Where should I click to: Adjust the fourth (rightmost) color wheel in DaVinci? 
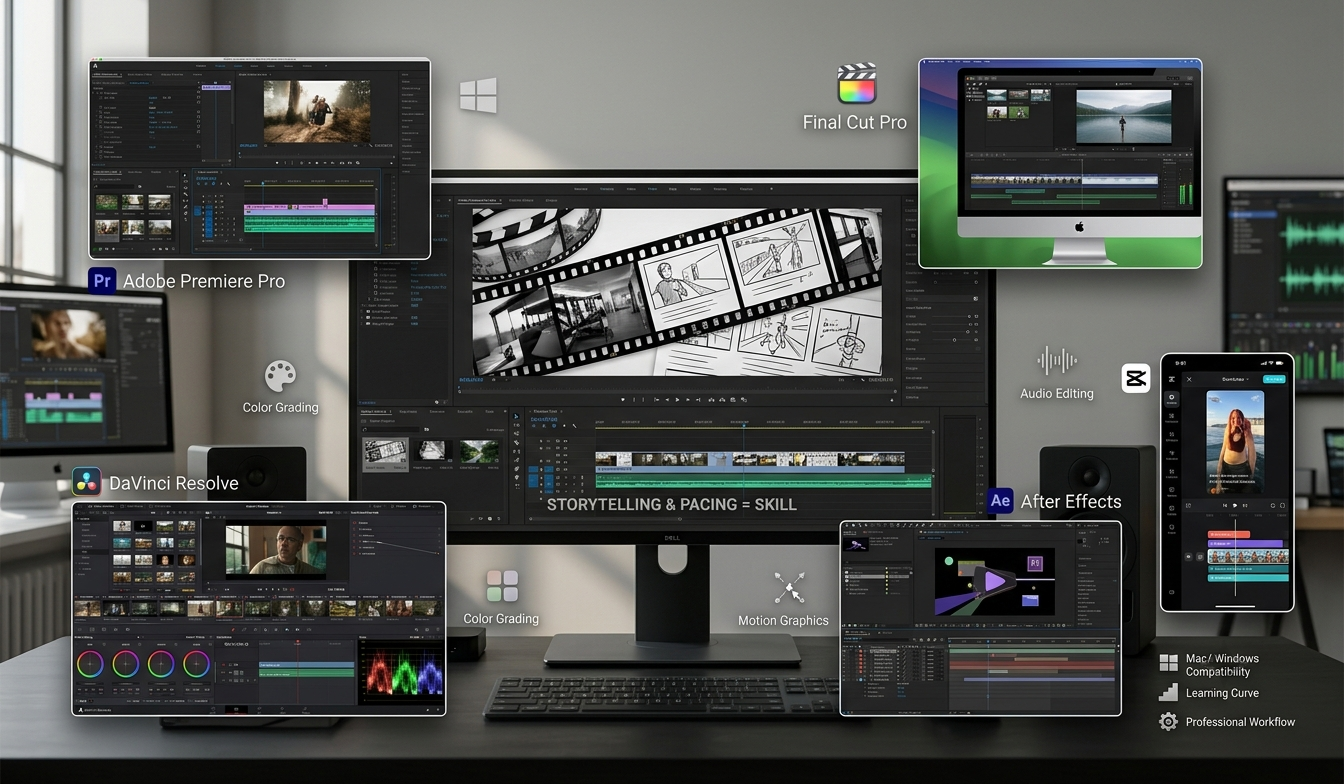point(196,664)
